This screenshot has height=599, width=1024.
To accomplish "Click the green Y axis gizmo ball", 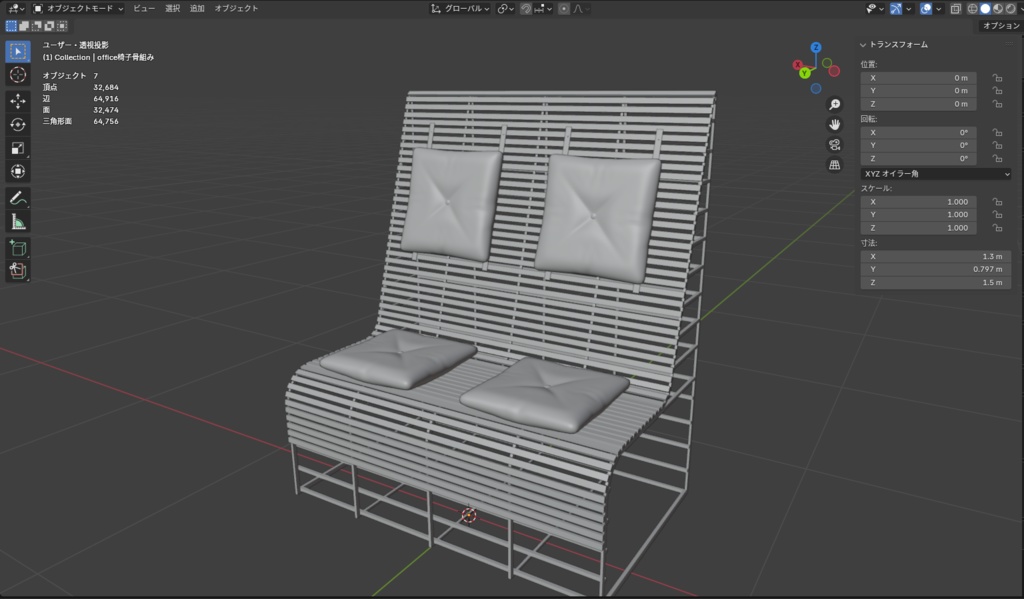I will point(805,73).
